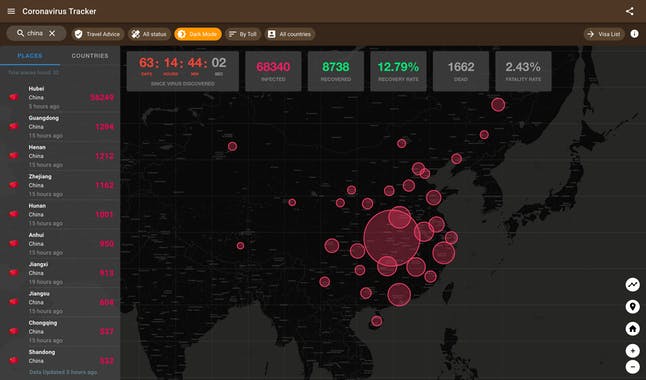Open the All status filter
This screenshot has width=646, height=380.
149,34
